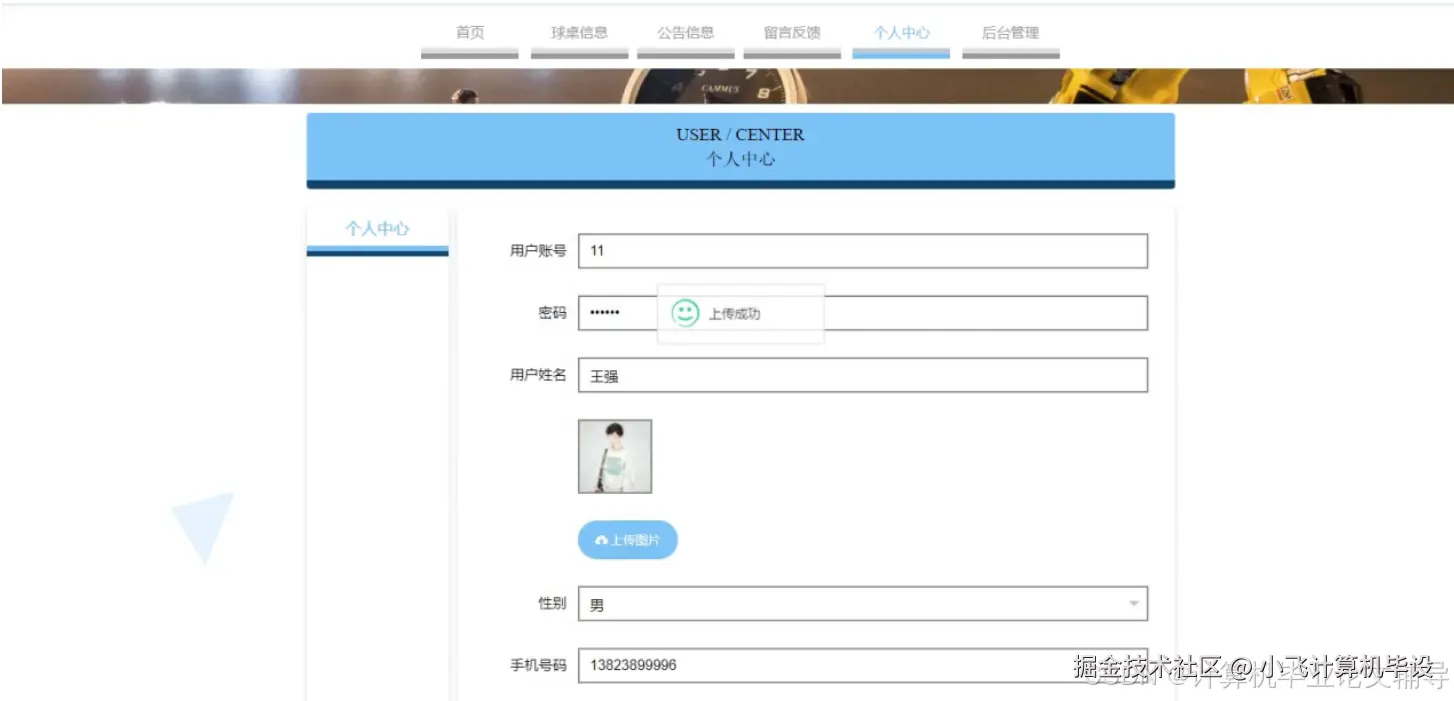This screenshot has width=1454, height=701.
Task: Click the 用户账号 input field
Action: (862, 251)
